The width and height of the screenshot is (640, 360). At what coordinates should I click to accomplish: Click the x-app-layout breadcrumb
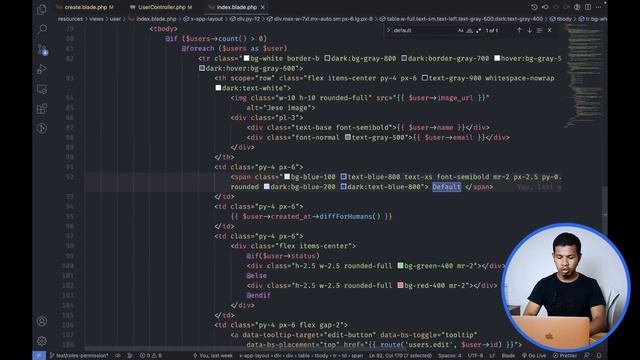203,19
